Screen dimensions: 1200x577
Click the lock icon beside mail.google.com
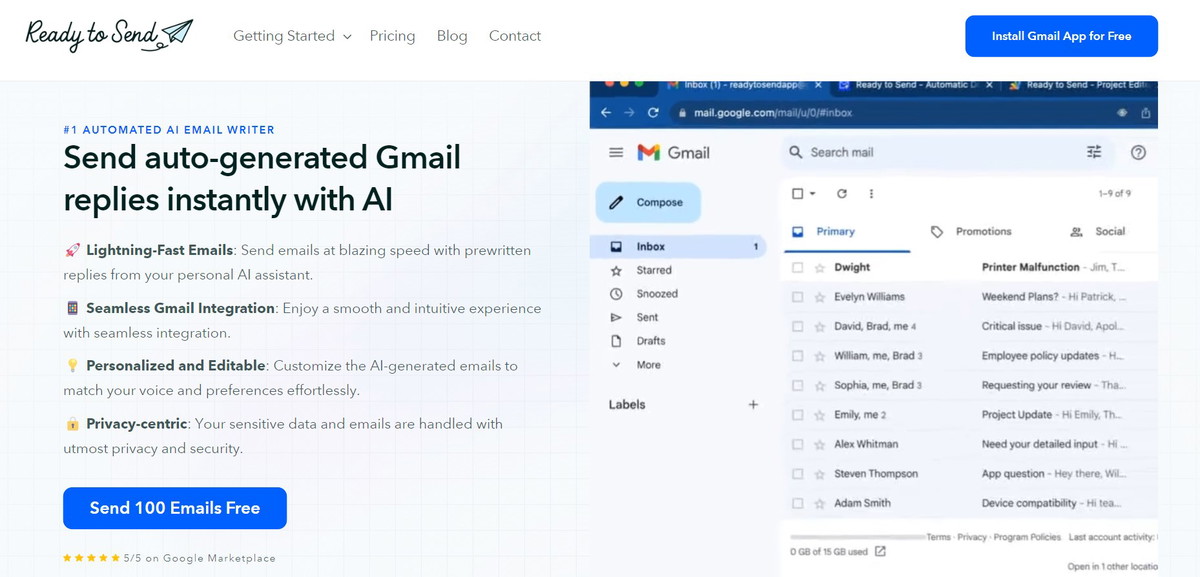point(683,113)
